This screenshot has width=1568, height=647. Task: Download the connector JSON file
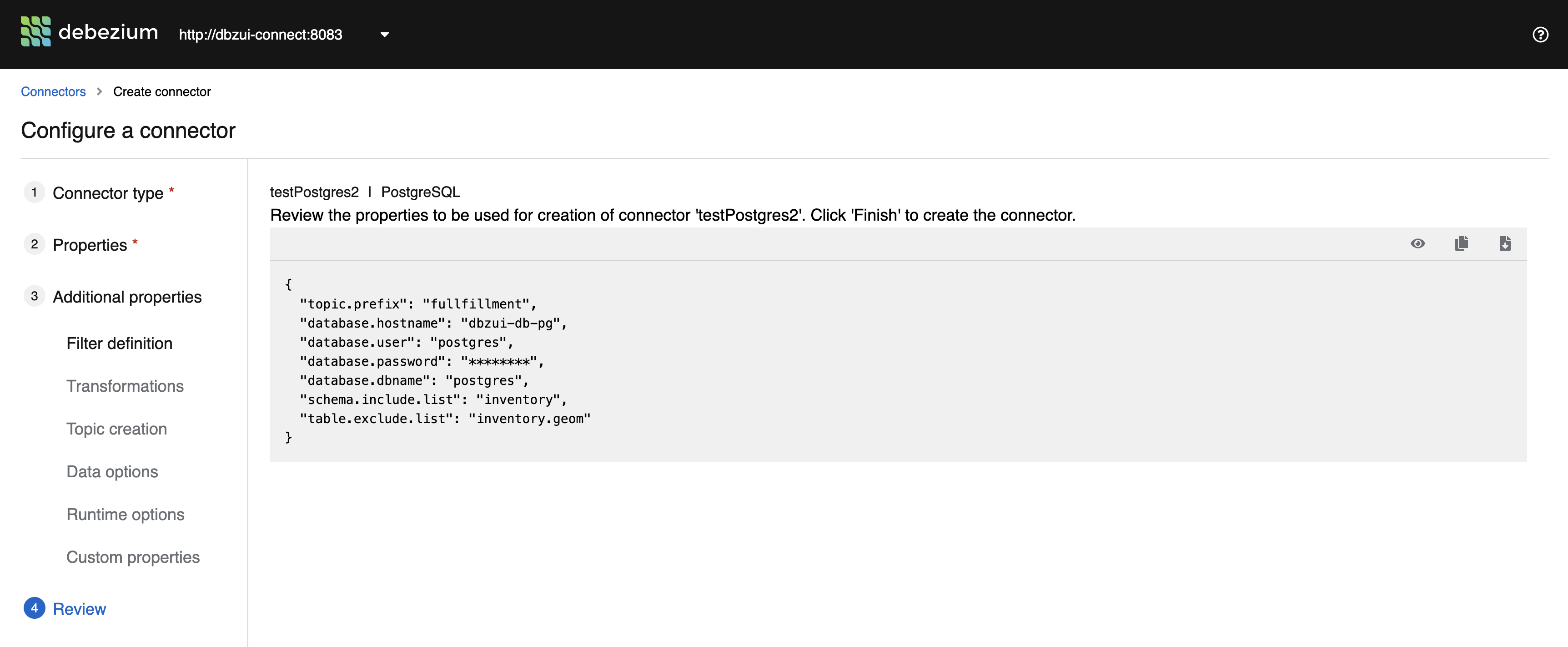1505,244
